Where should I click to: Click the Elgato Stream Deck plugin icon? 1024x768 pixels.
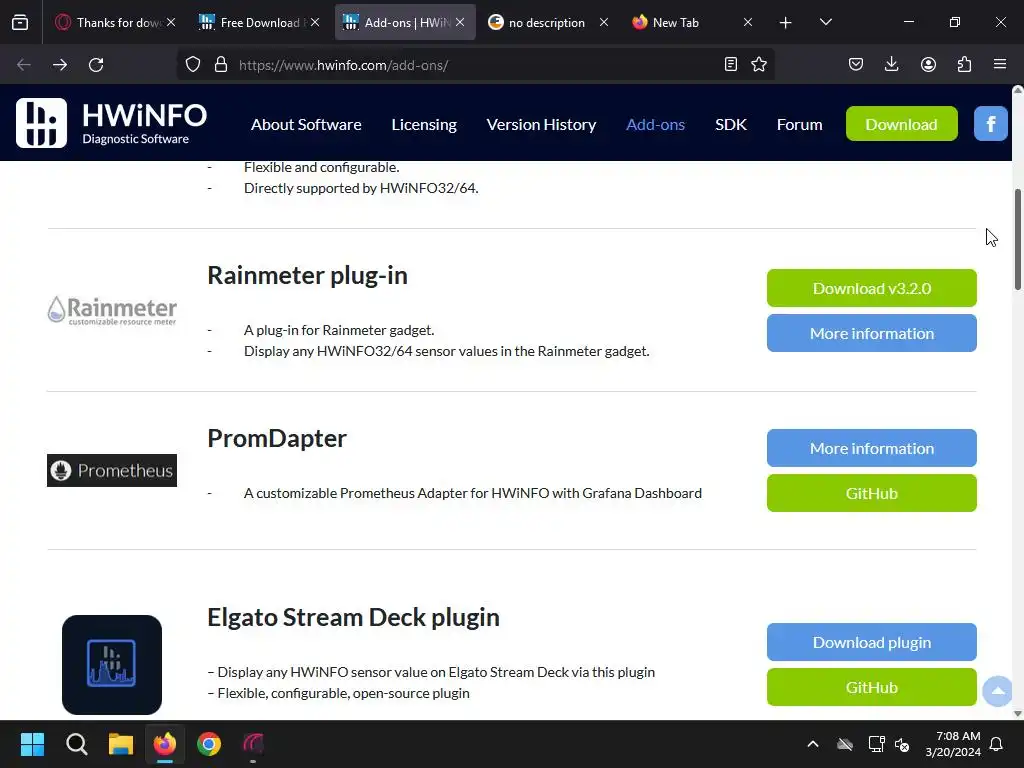112,664
